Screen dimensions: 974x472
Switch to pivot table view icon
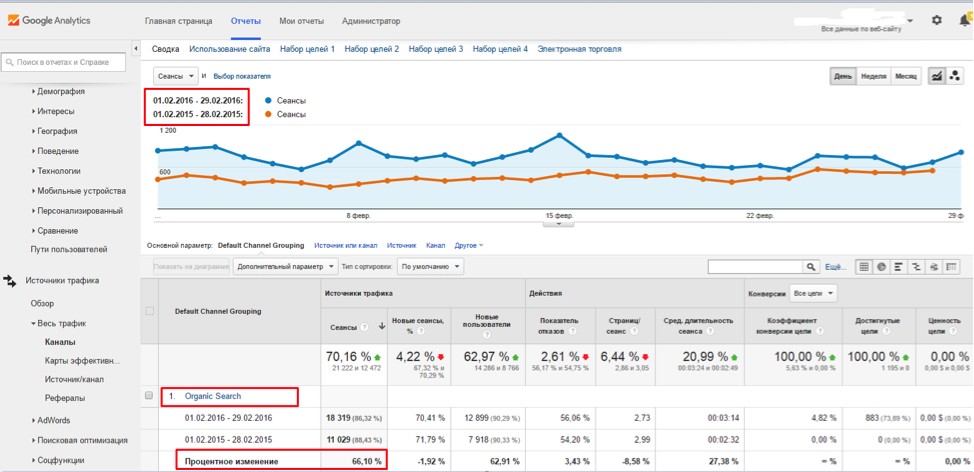(x=952, y=266)
